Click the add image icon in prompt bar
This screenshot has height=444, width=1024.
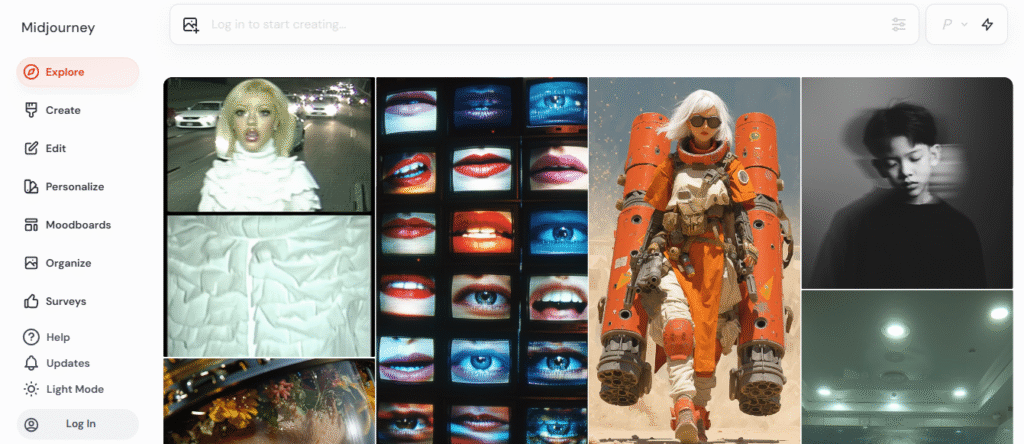pyautogui.click(x=191, y=25)
